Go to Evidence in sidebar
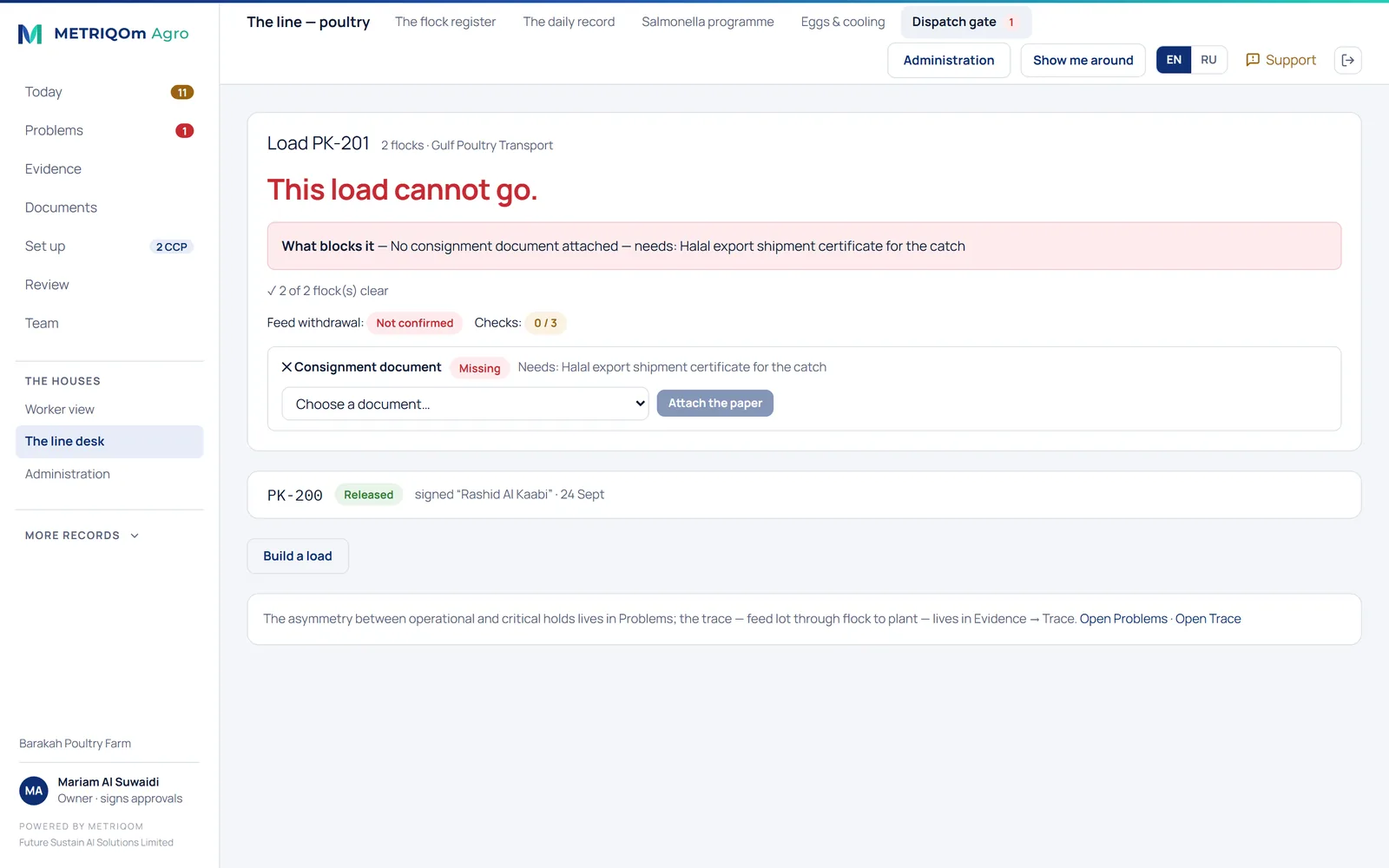Viewport: 1389px width, 868px height. pos(109,169)
